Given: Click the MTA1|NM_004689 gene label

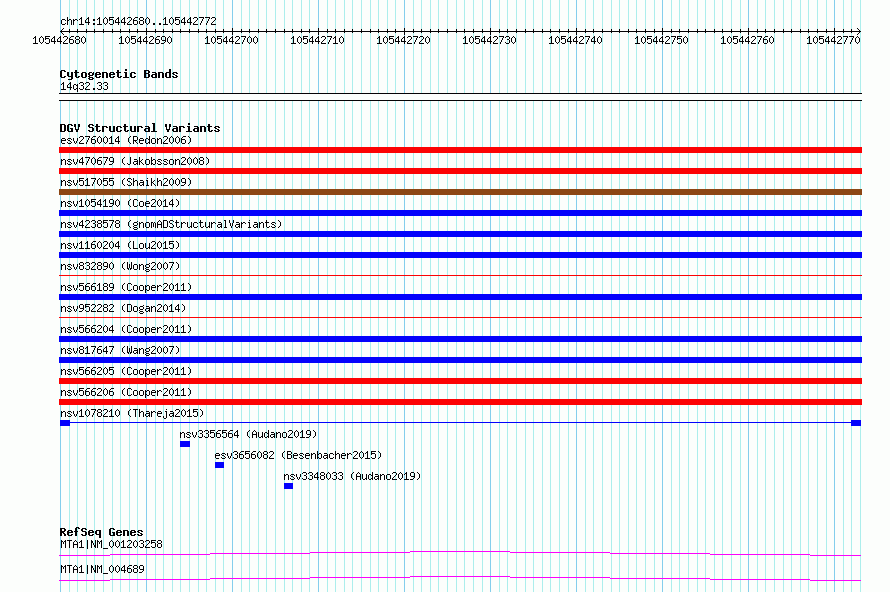Looking at the screenshot, I should 102,569.
